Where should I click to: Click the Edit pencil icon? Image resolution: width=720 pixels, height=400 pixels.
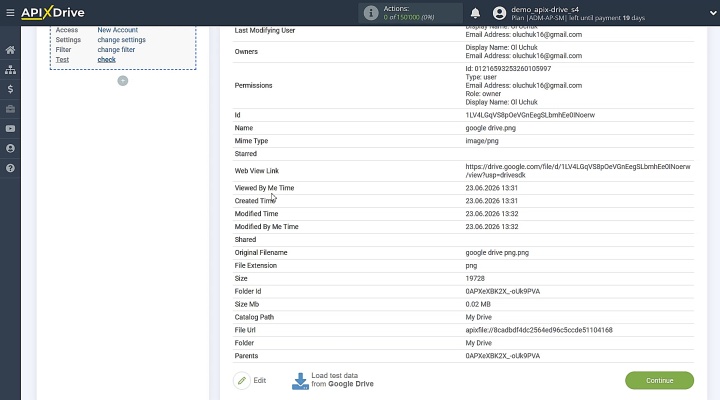pyautogui.click(x=242, y=380)
